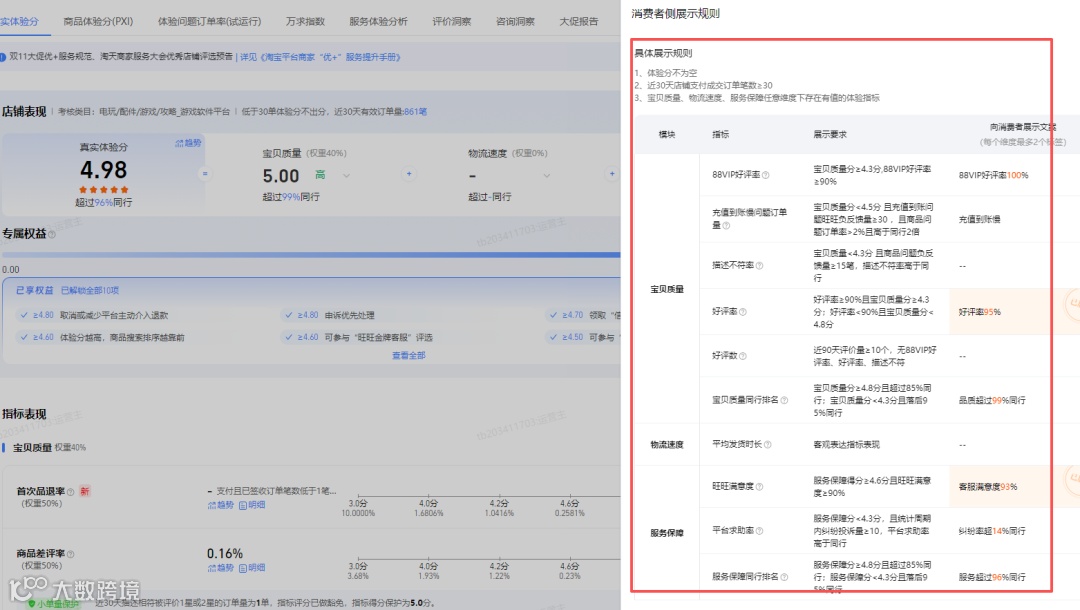Open the 体验问题订单率(试运行) tab

209,21
